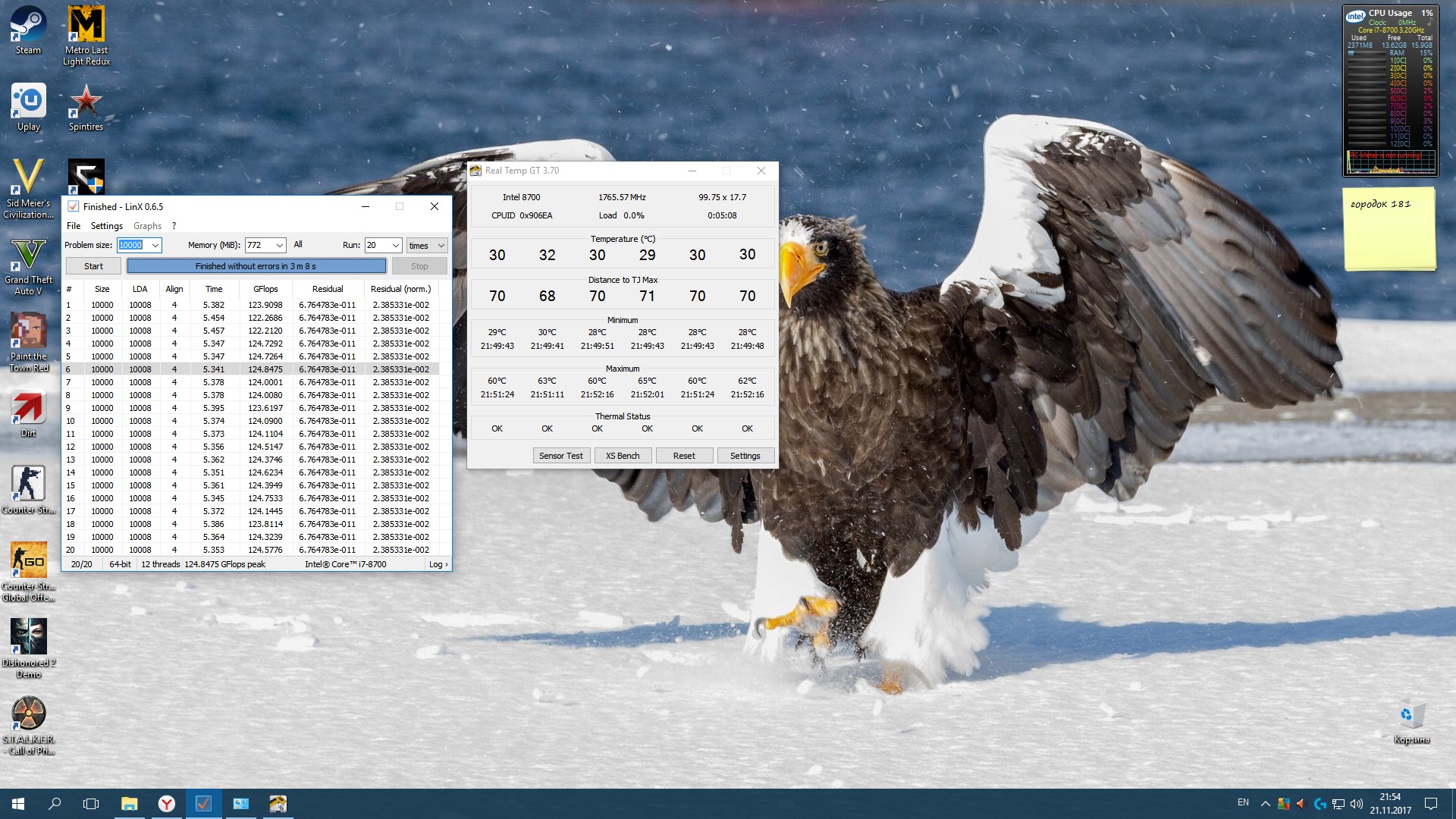Click the volume icon in system tray
Screen dimensions: 1456x819
pyautogui.click(x=1356, y=804)
